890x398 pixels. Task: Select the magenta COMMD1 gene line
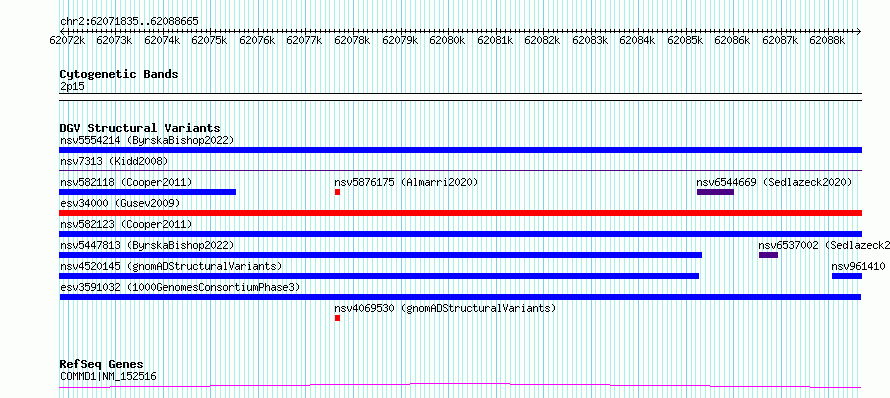click(460, 386)
